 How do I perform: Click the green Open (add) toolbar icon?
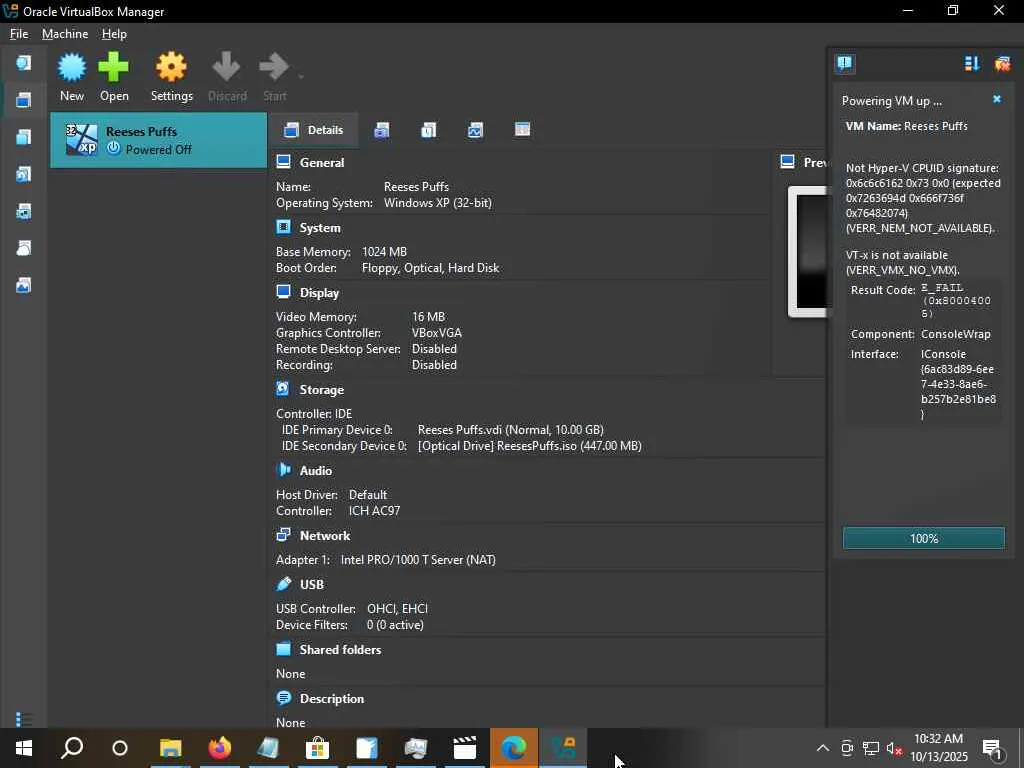click(x=114, y=67)
